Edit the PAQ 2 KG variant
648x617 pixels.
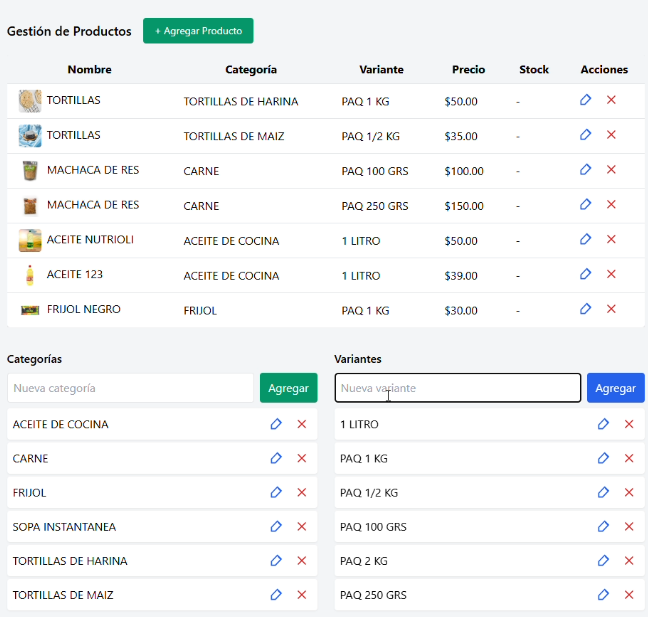[x=603, y=561]
